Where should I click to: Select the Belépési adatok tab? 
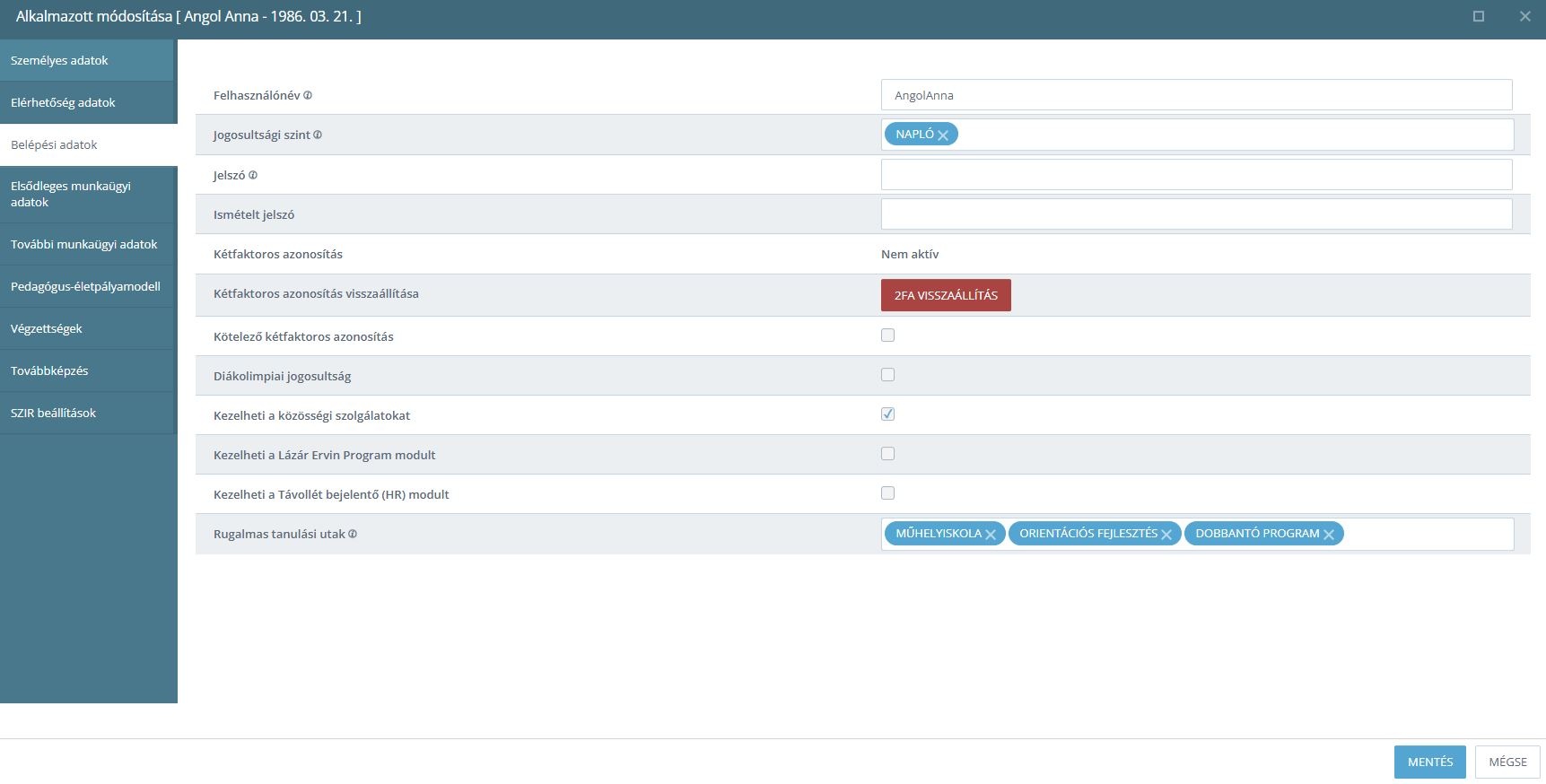88,144
